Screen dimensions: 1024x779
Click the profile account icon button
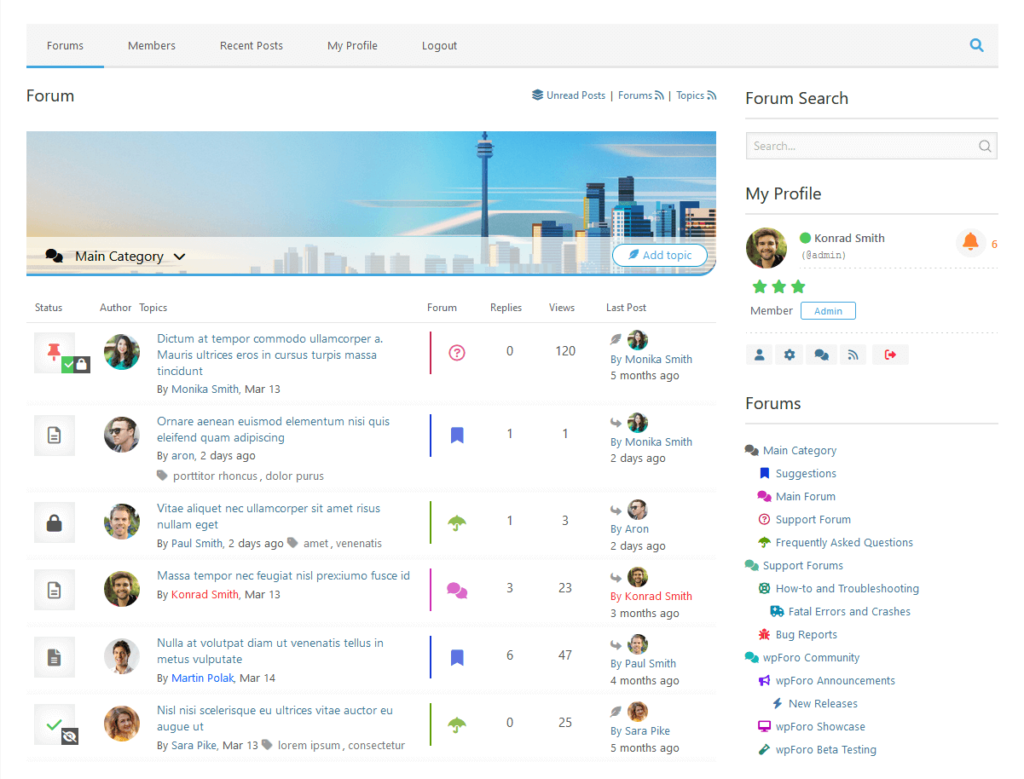[760, 355]
